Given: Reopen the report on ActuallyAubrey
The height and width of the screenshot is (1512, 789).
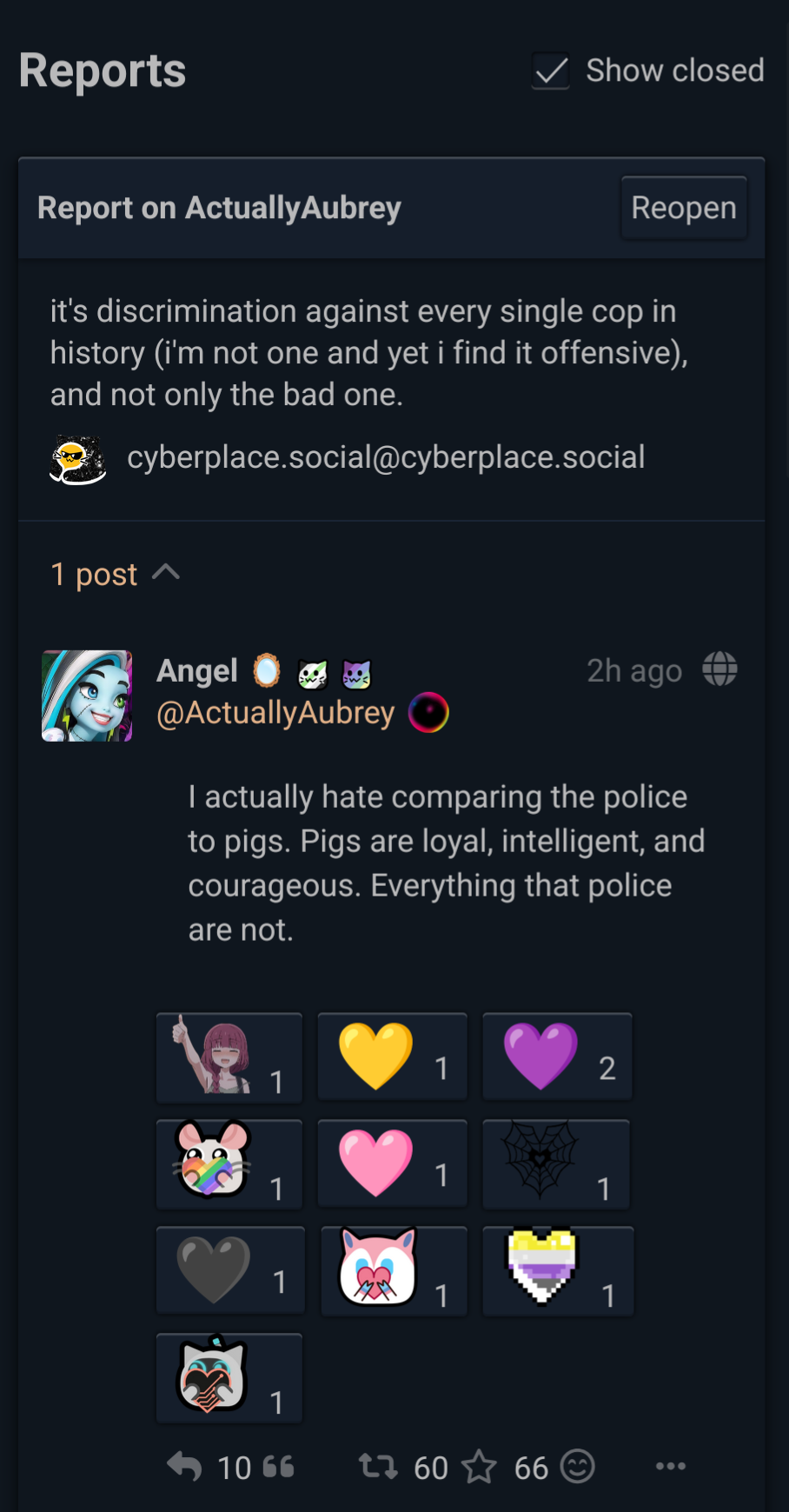Looking at the screenshot, I should tap(684, 208).
